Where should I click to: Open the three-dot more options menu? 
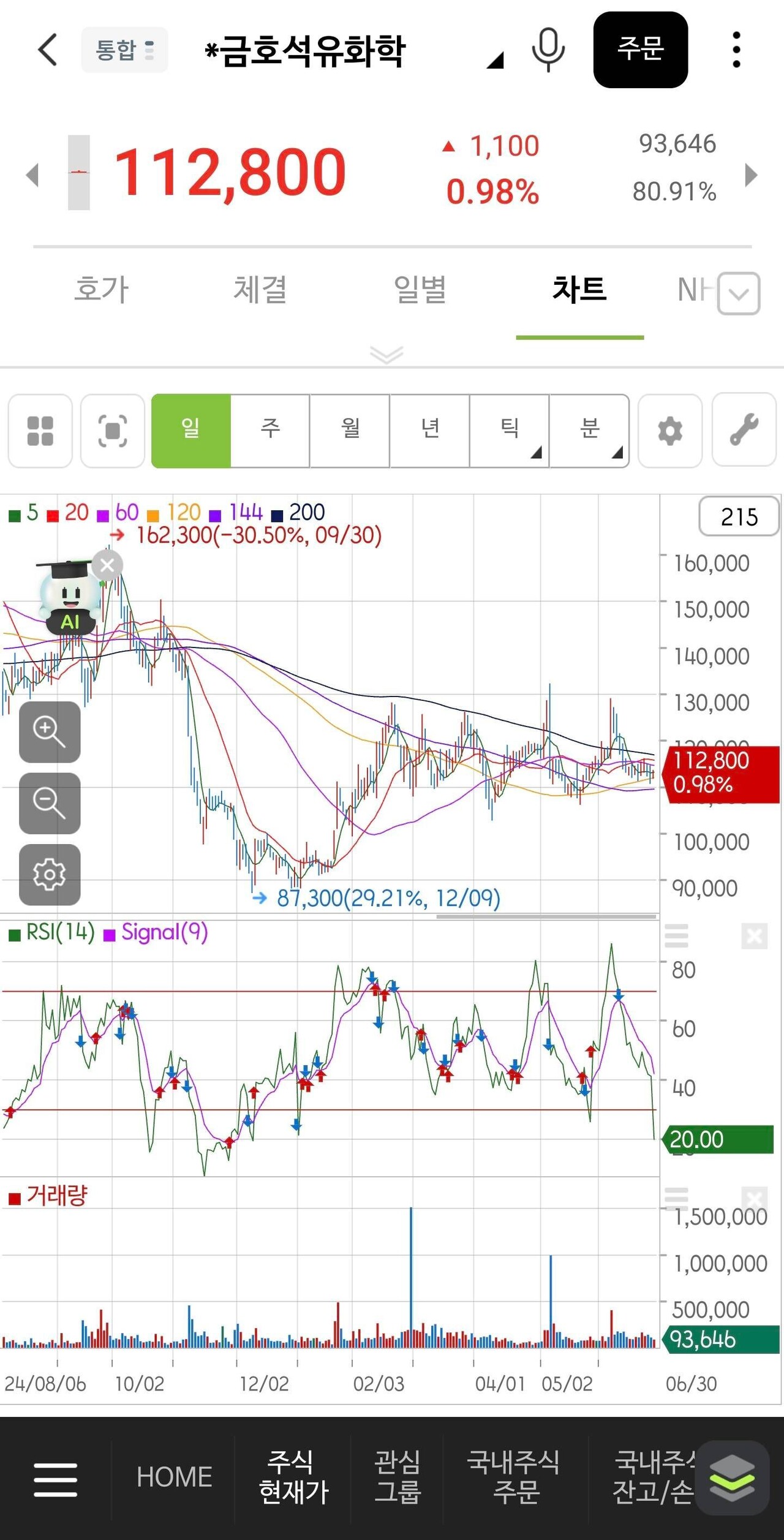(x=736, y=50)
